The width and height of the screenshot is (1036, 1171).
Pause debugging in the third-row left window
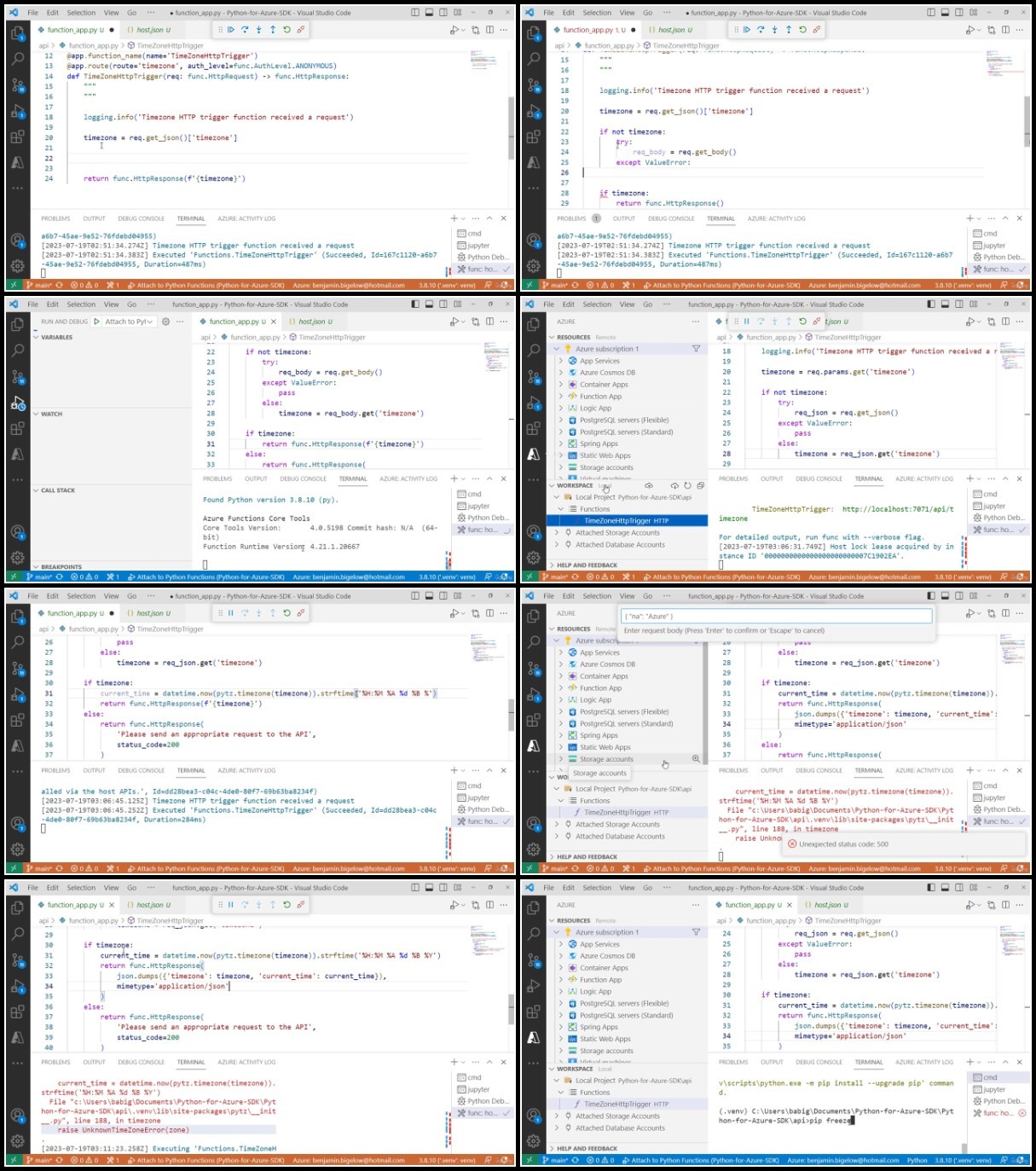click(230, 613)
